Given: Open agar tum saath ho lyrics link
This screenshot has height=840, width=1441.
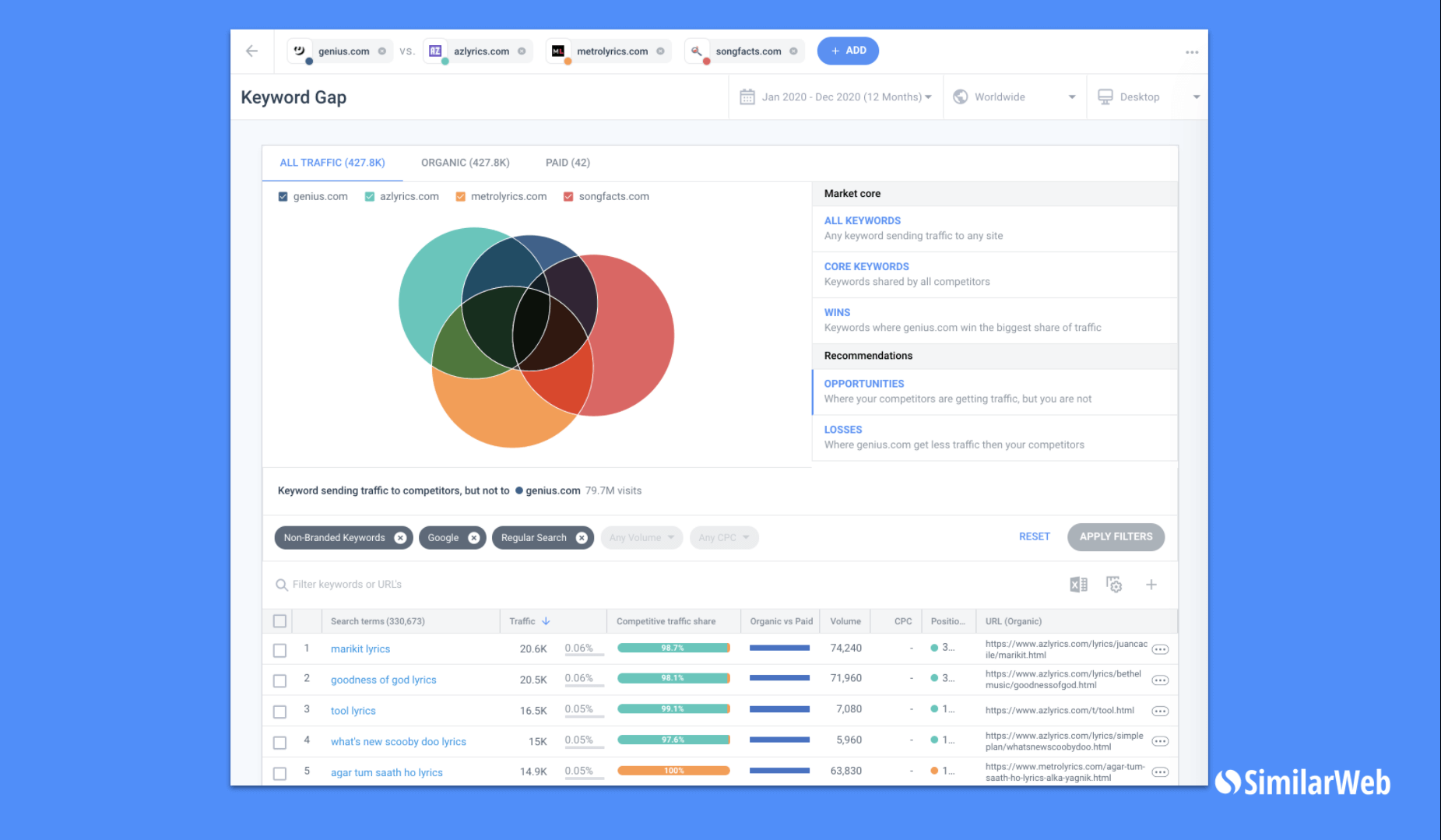Looking at the screenshot, I should [x=387, y=773].
